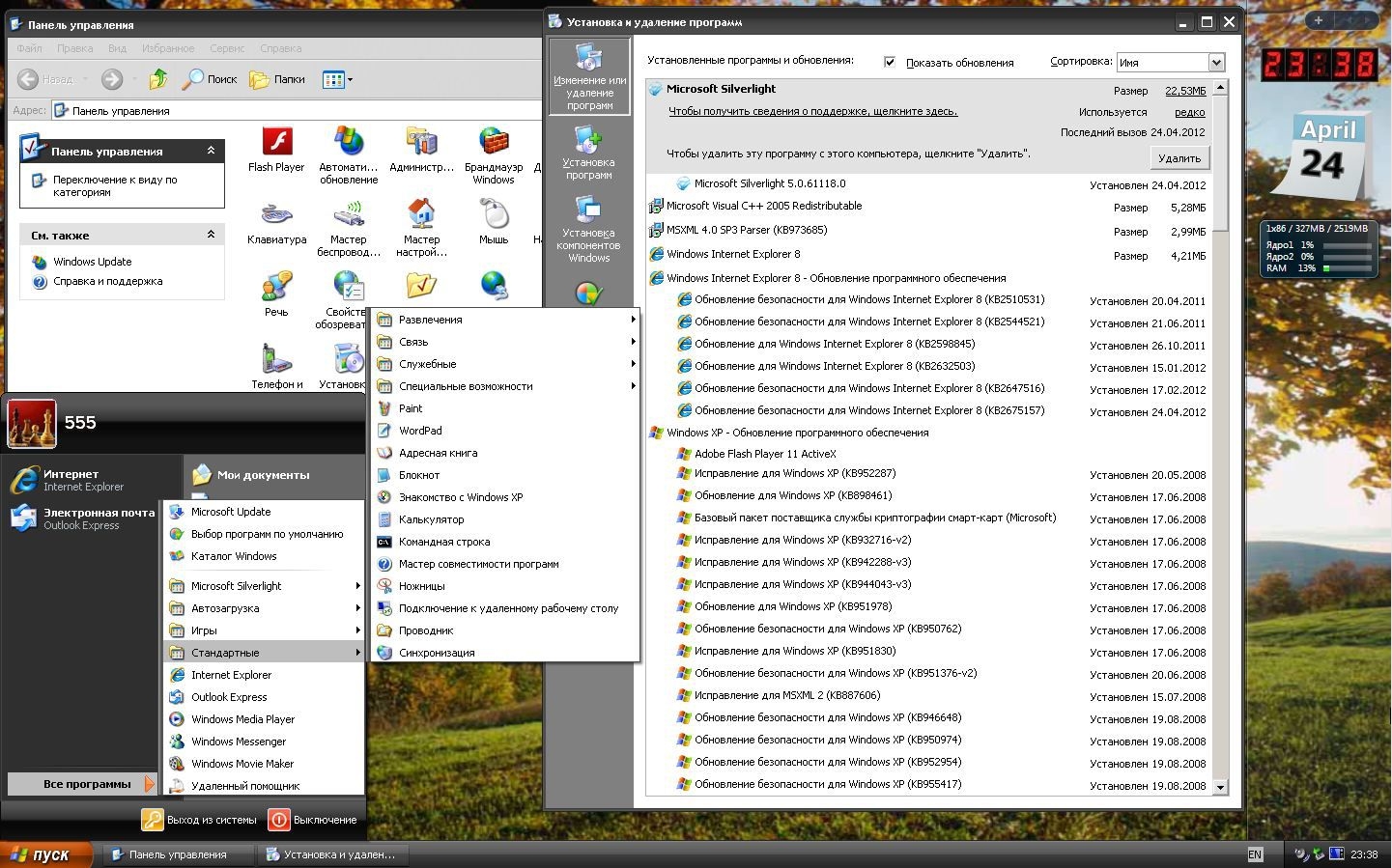Open the Речь control panel icon
1392x868 pixels.
[x=276, y=294]
